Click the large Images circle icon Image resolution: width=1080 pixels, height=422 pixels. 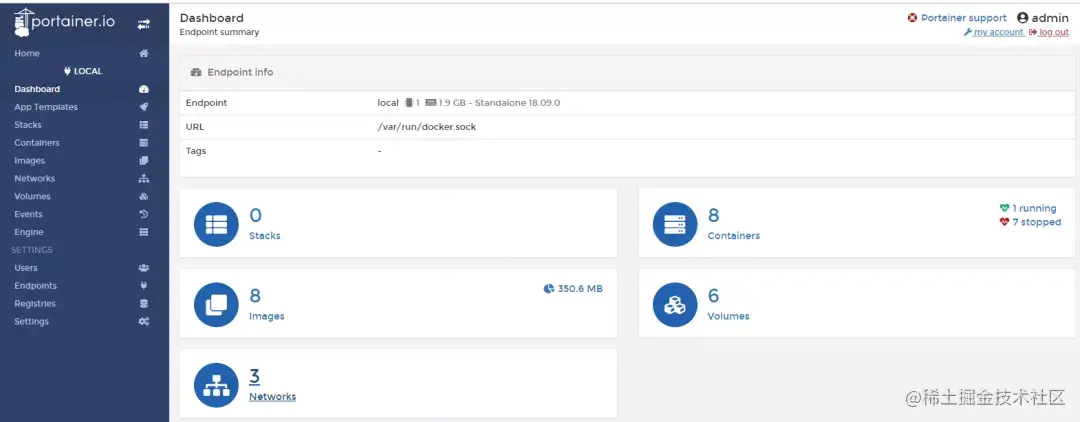[x=216, y=305]
